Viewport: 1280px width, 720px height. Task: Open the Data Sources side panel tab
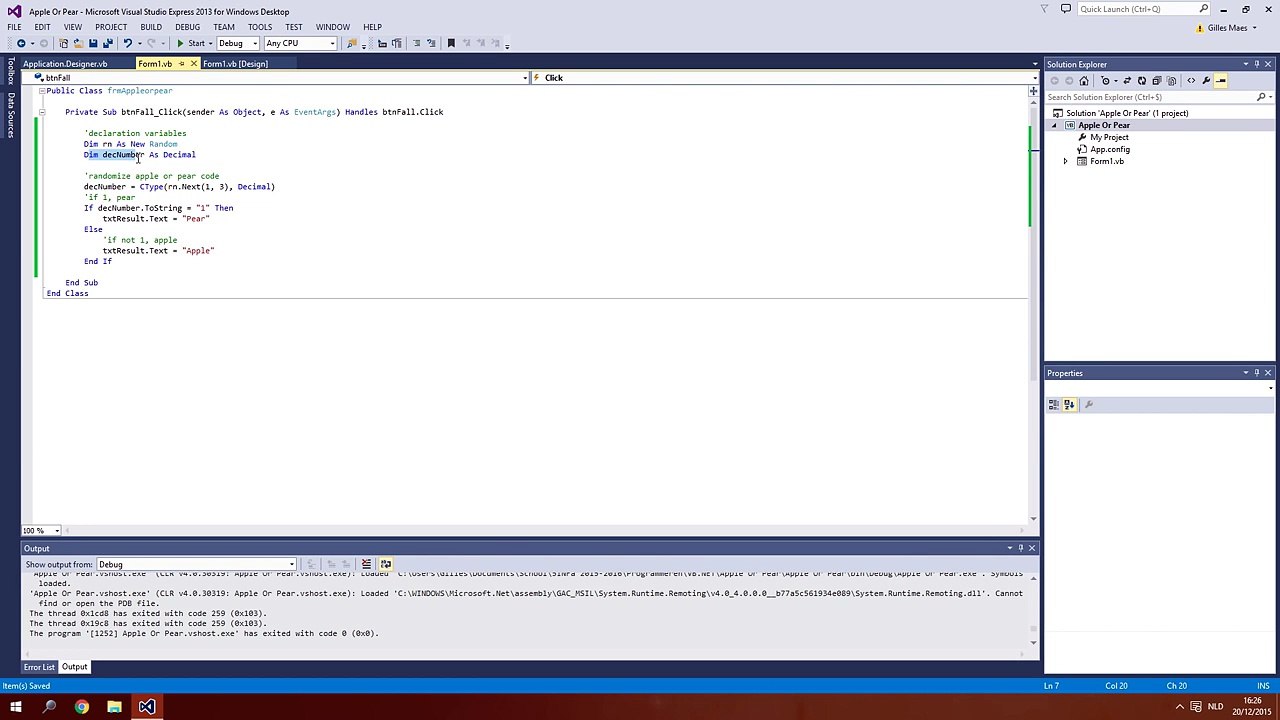coord(11,115)
